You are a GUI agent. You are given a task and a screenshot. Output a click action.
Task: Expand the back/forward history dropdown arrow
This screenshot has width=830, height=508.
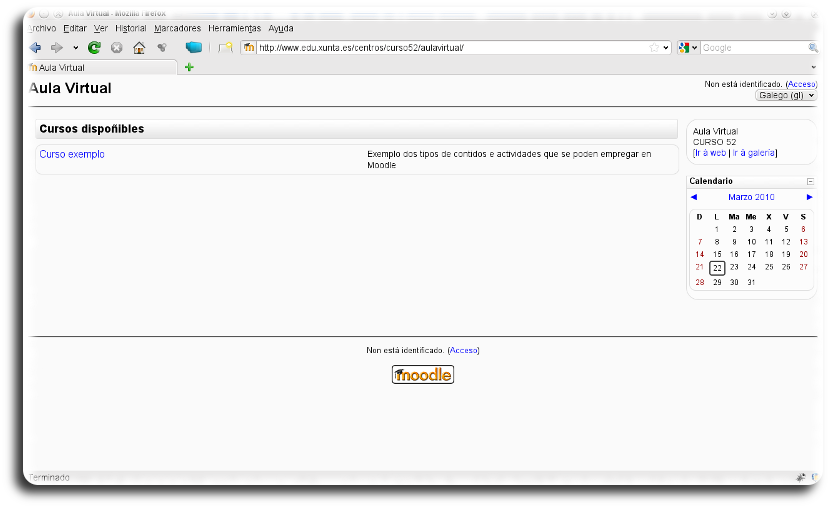(75, 47)
